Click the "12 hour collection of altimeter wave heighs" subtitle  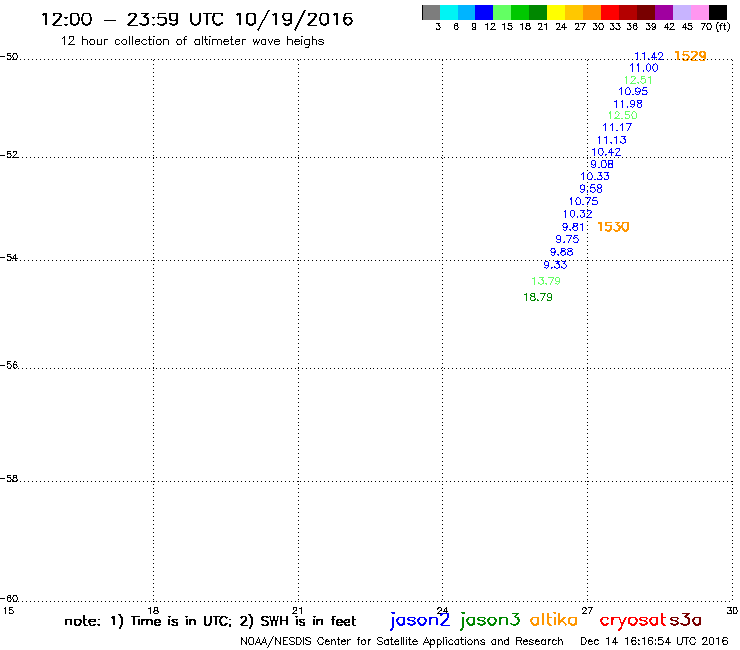[x=193, y=41]
